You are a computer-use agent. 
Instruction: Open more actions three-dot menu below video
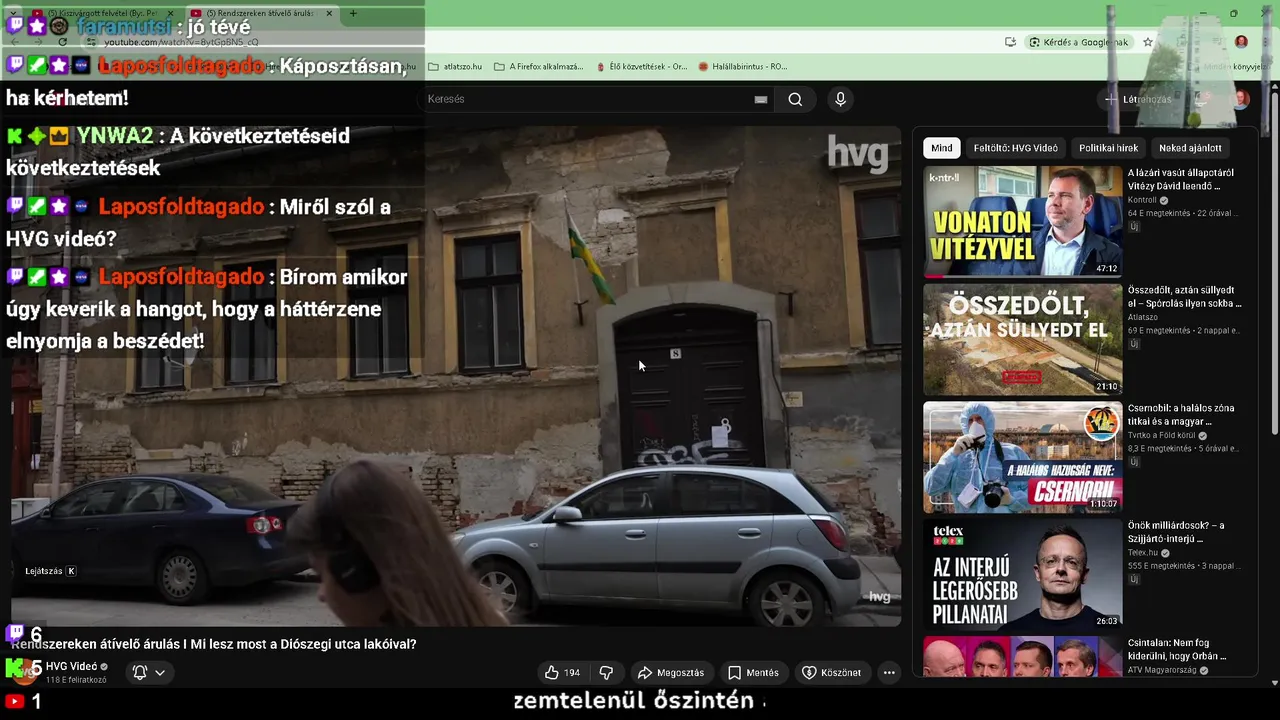click(889, 673)
